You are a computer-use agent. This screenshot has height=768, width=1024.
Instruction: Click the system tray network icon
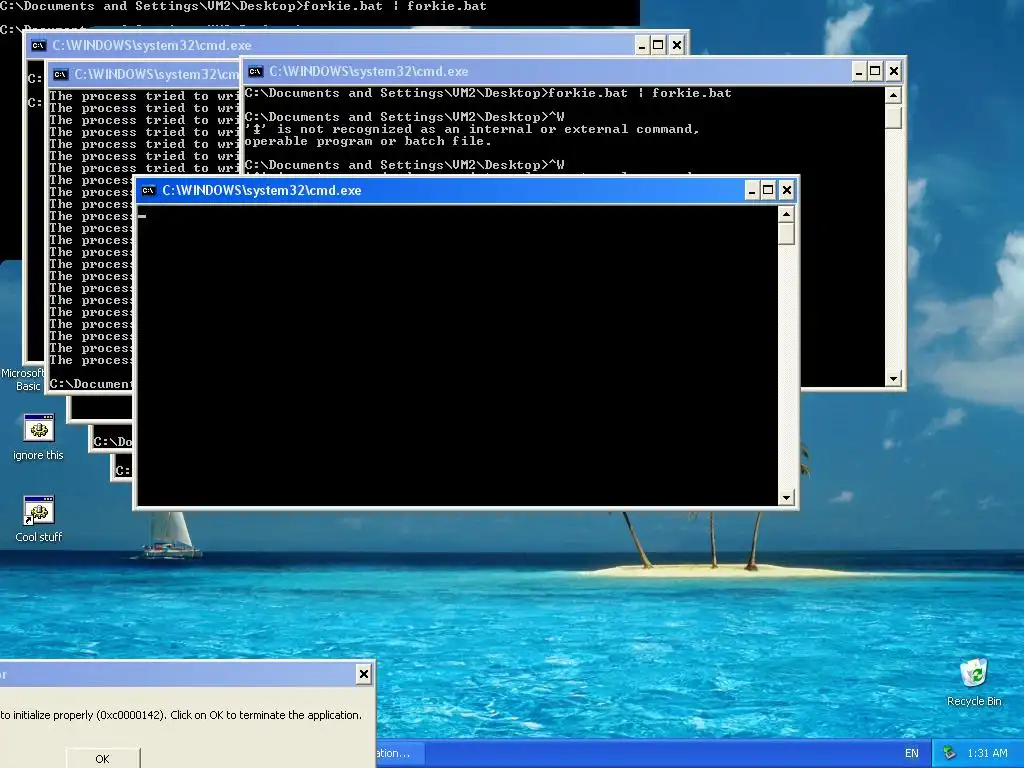(950, 753)
